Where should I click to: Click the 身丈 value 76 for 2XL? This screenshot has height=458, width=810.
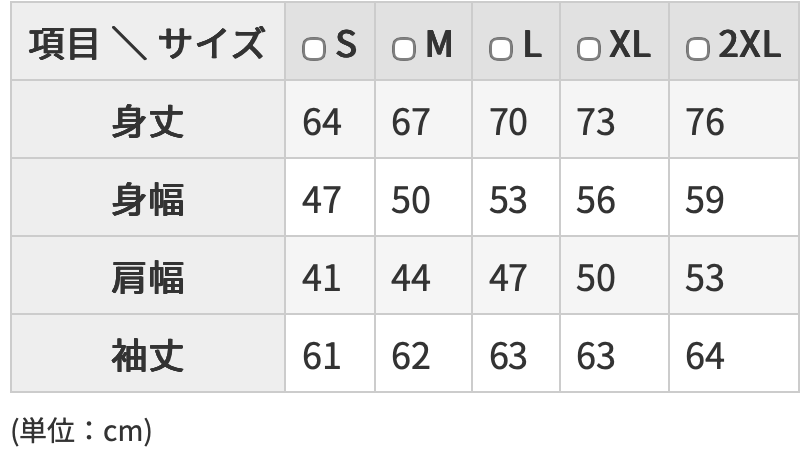(x=704, y=122)
